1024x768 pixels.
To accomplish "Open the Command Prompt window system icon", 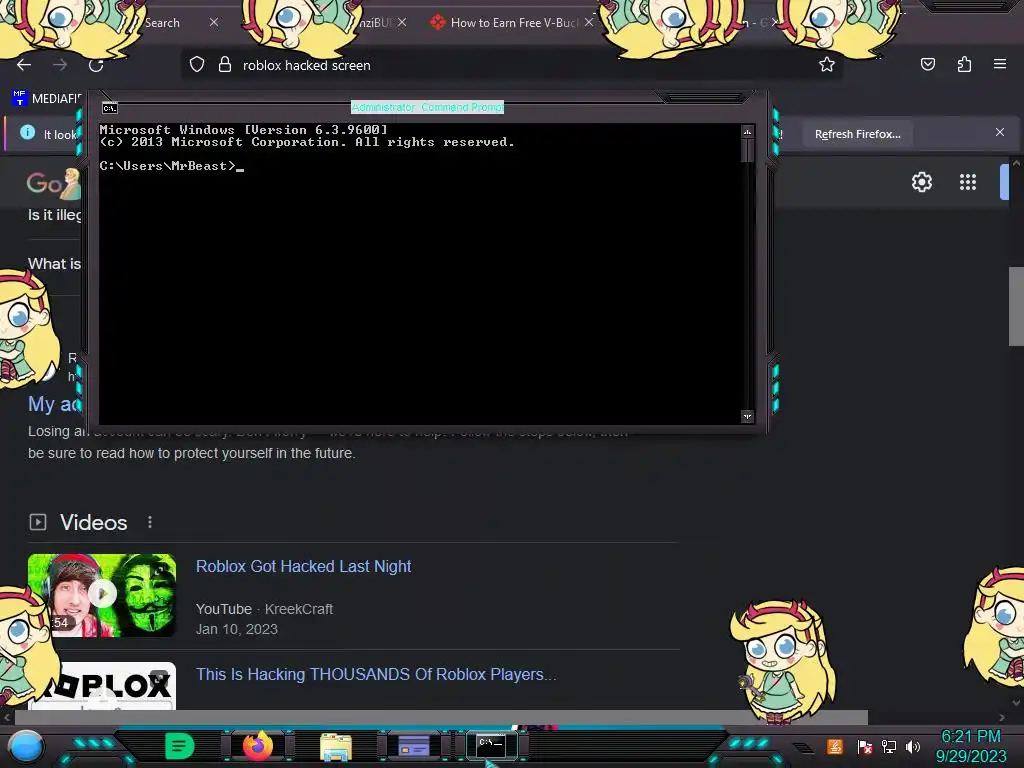I will pos(110,108).
